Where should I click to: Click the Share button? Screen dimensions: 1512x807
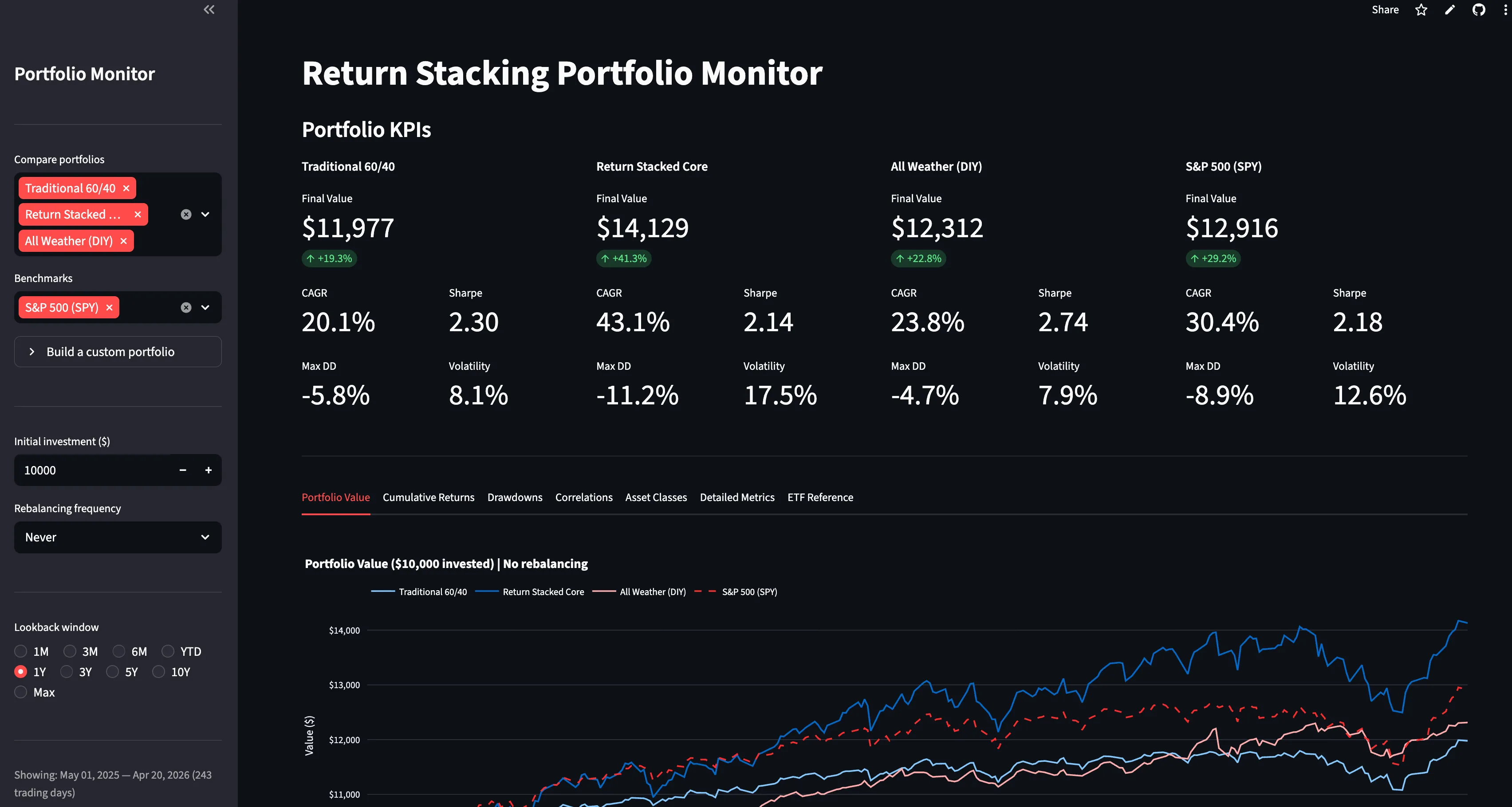(x=1385, y=10)
